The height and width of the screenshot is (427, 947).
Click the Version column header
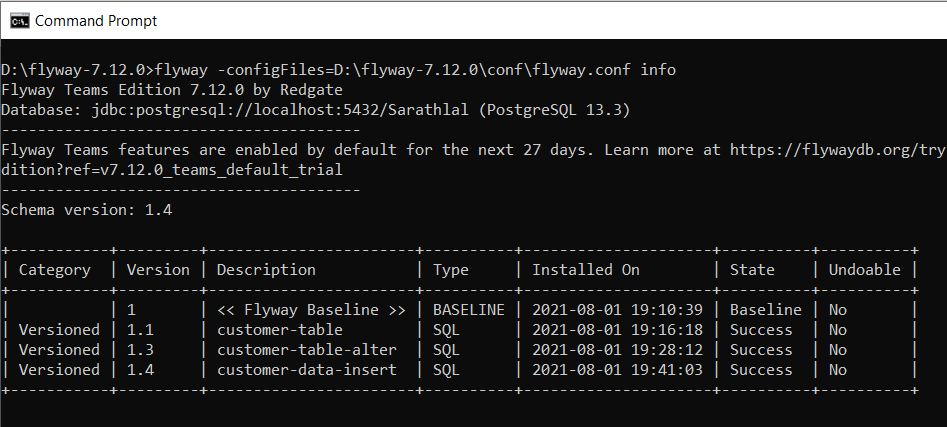tap(158, 269)
